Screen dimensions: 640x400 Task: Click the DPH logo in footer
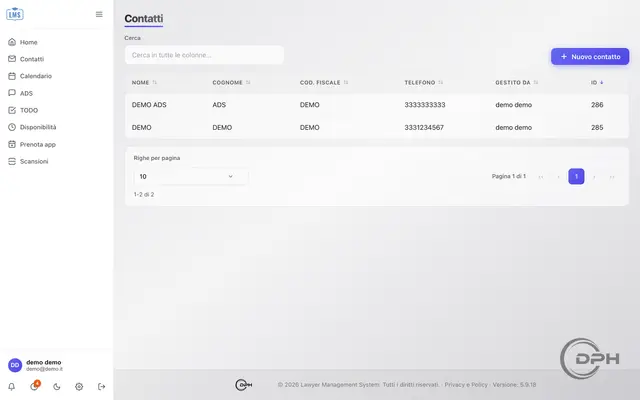244,384
